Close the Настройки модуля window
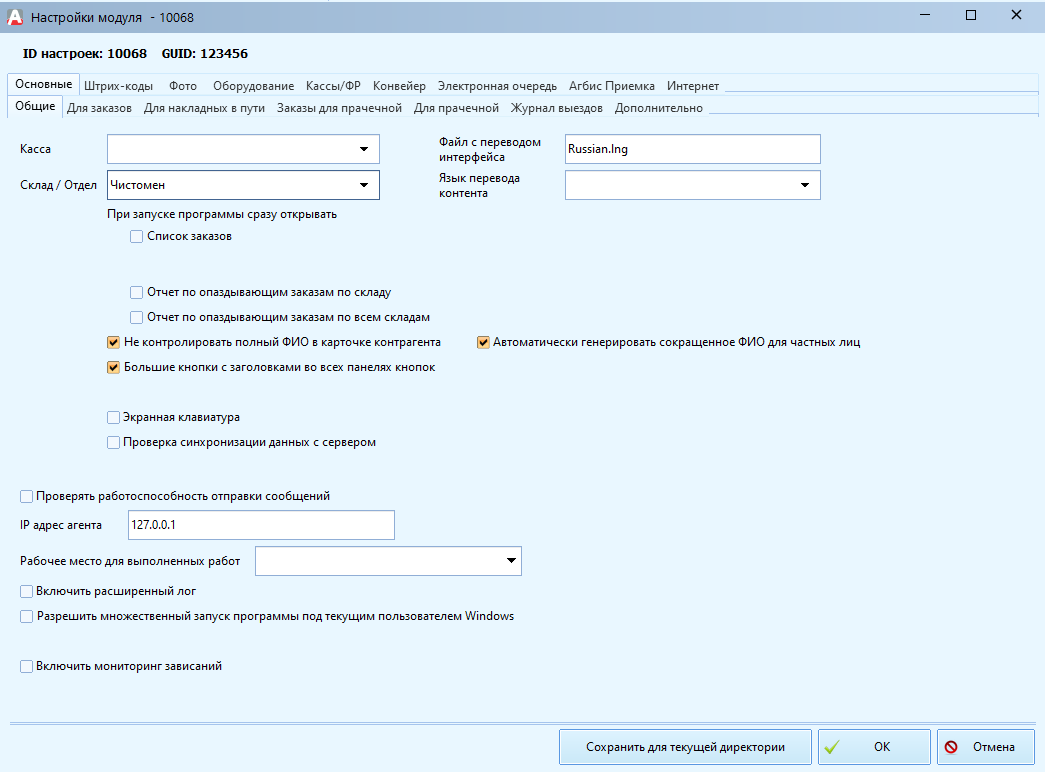This screenshot has width=1045, height=772. click(x=1016, y=15)
